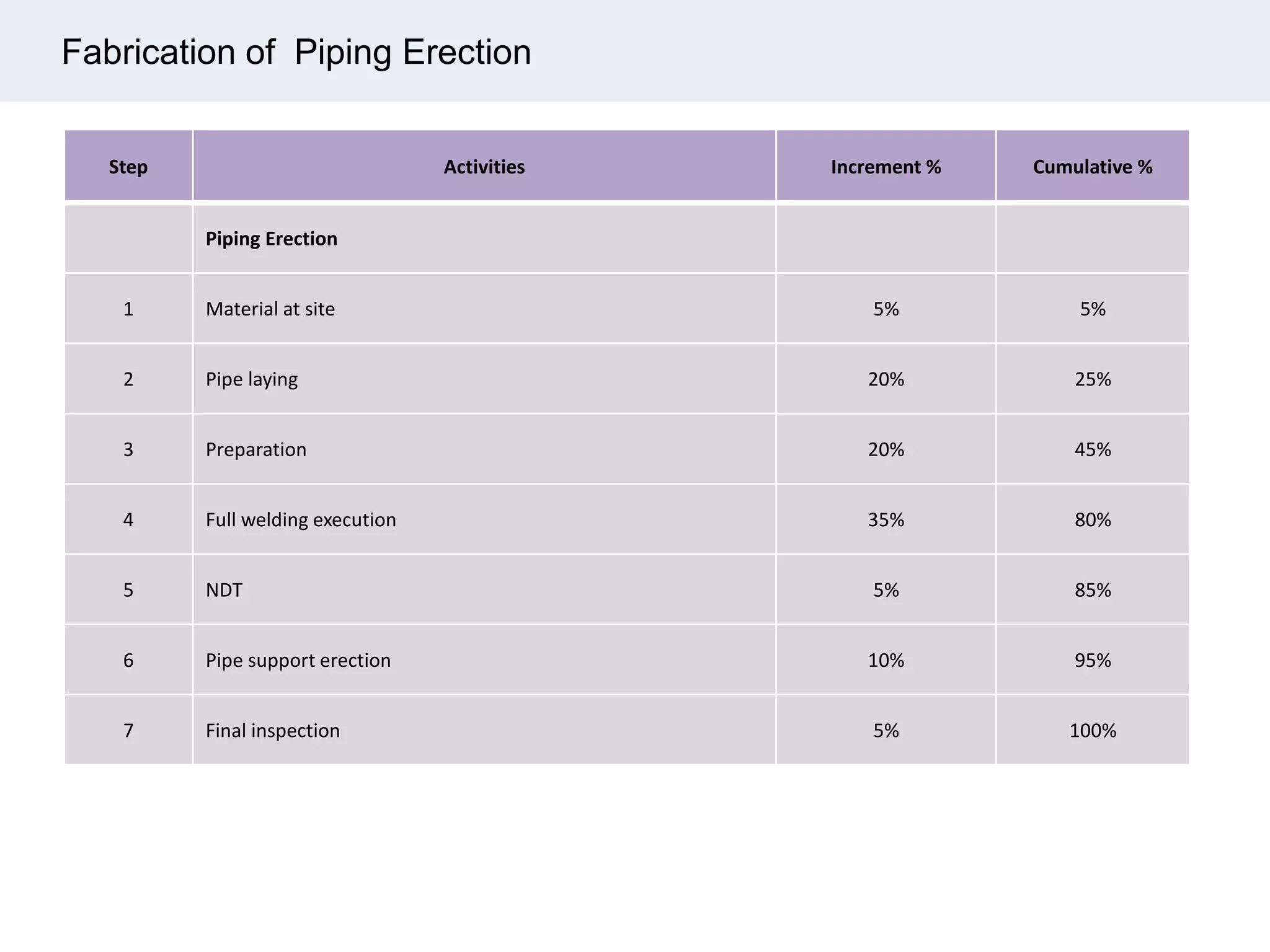Click the Final inspection activity cell

tap(273, 730)
